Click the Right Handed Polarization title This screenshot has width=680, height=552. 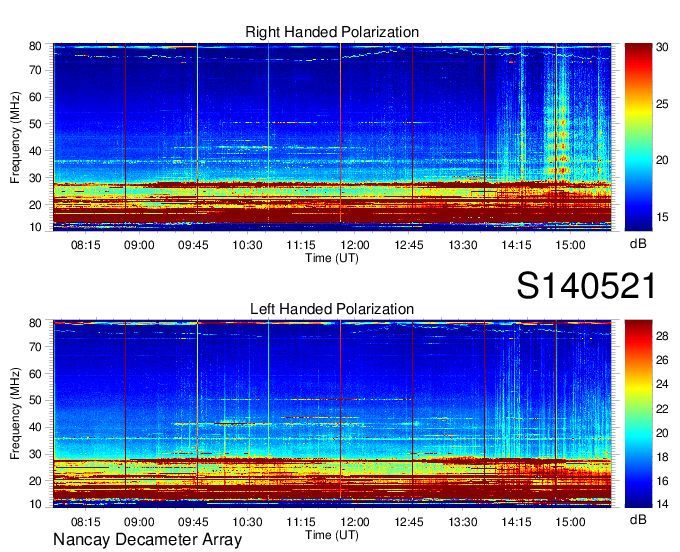coord(332,32)
